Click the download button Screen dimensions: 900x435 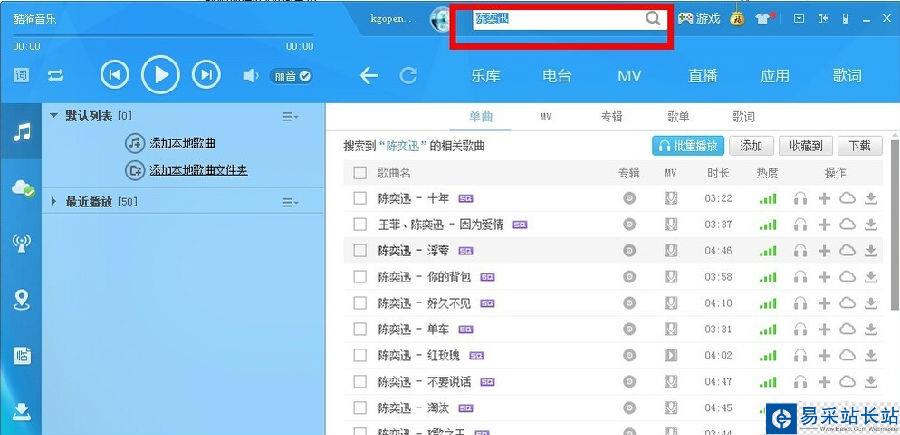[x=859, y=146]
